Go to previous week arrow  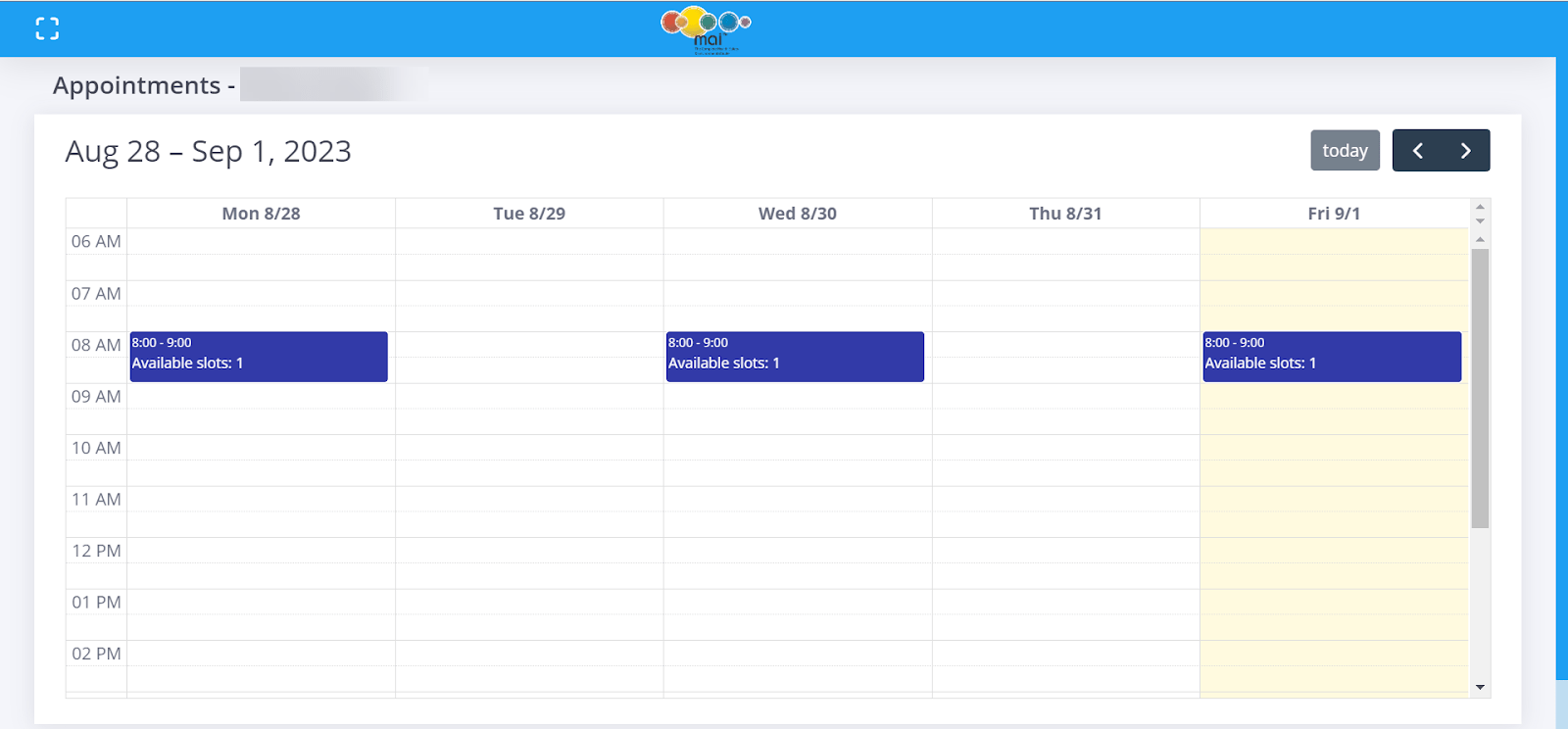point(1417,151)
